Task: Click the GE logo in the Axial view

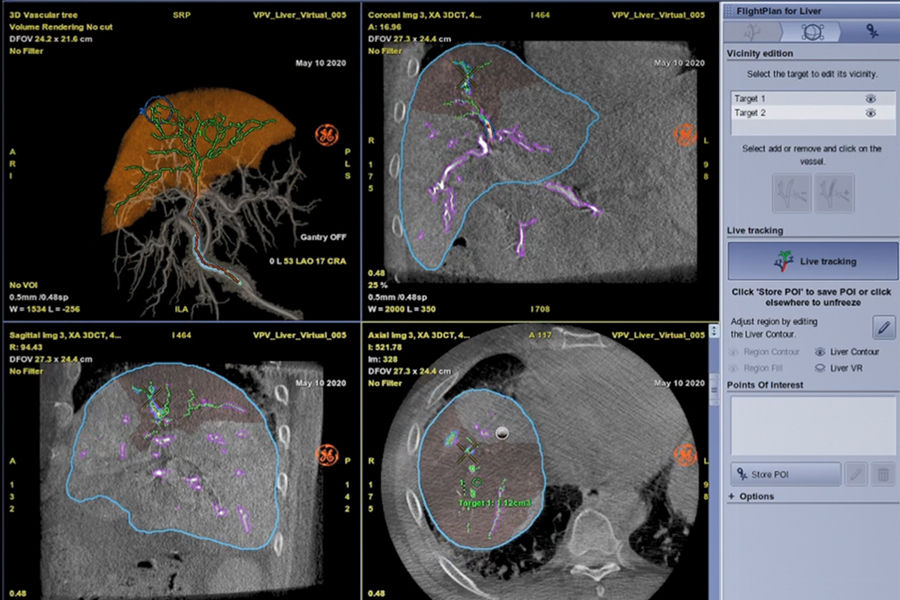Action: tap(685, 455)
